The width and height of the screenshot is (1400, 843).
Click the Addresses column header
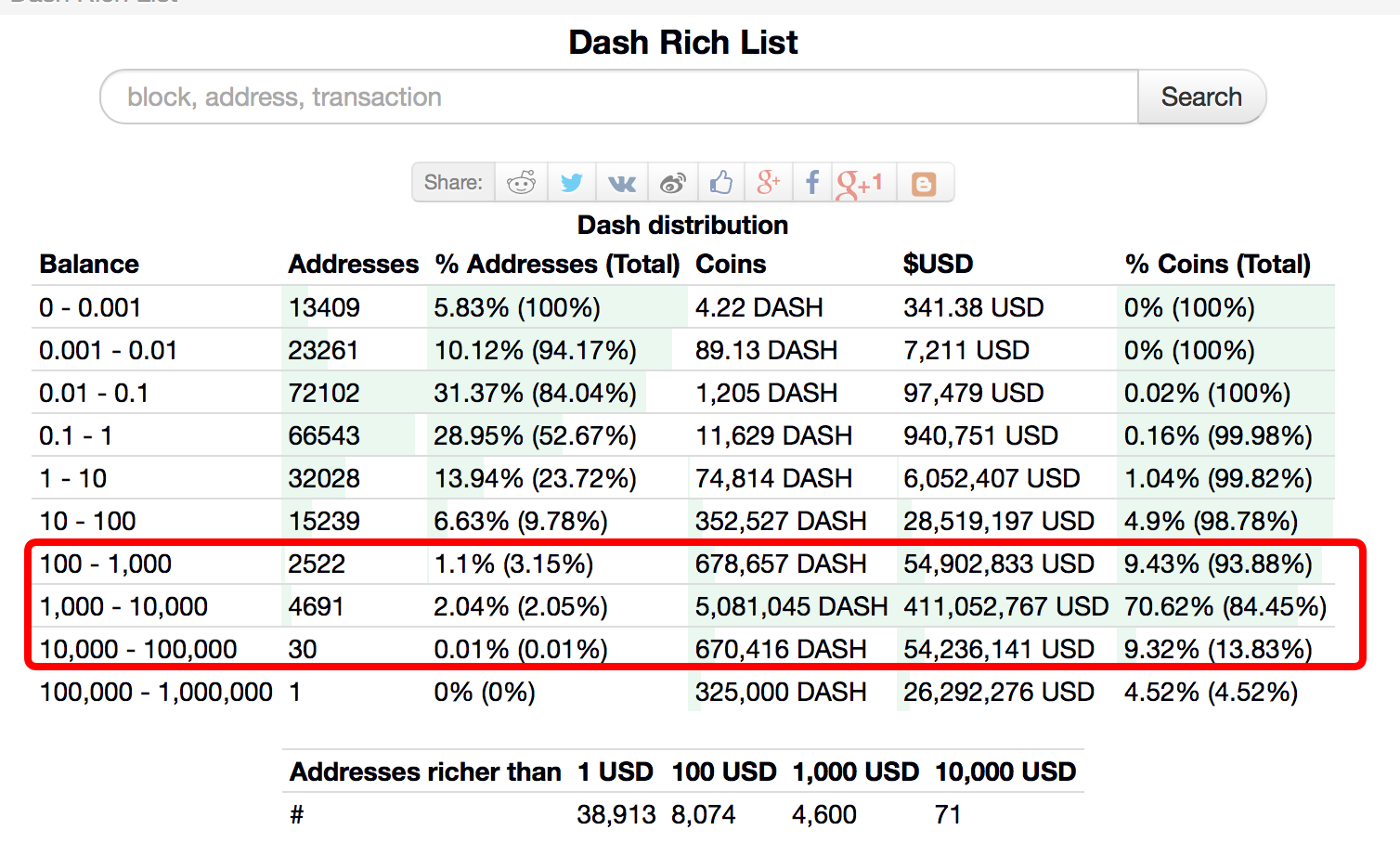point(353,265)
